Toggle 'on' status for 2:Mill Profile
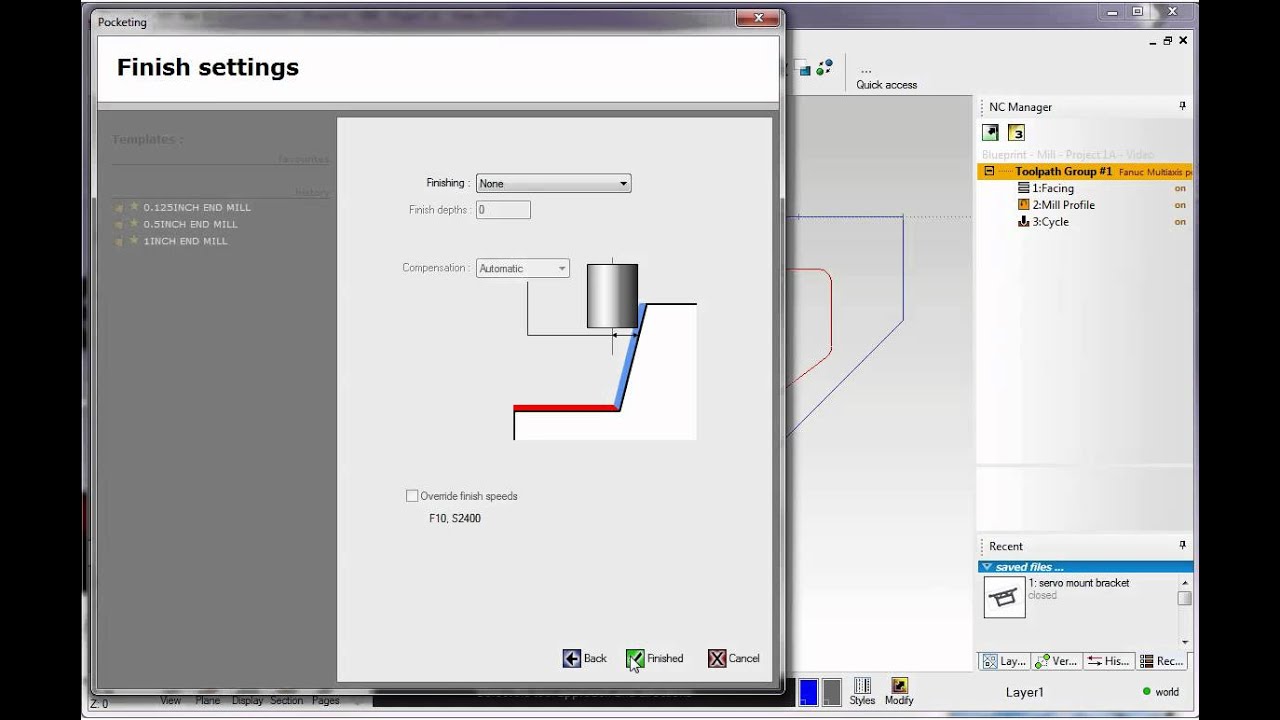 point(1180,205)
